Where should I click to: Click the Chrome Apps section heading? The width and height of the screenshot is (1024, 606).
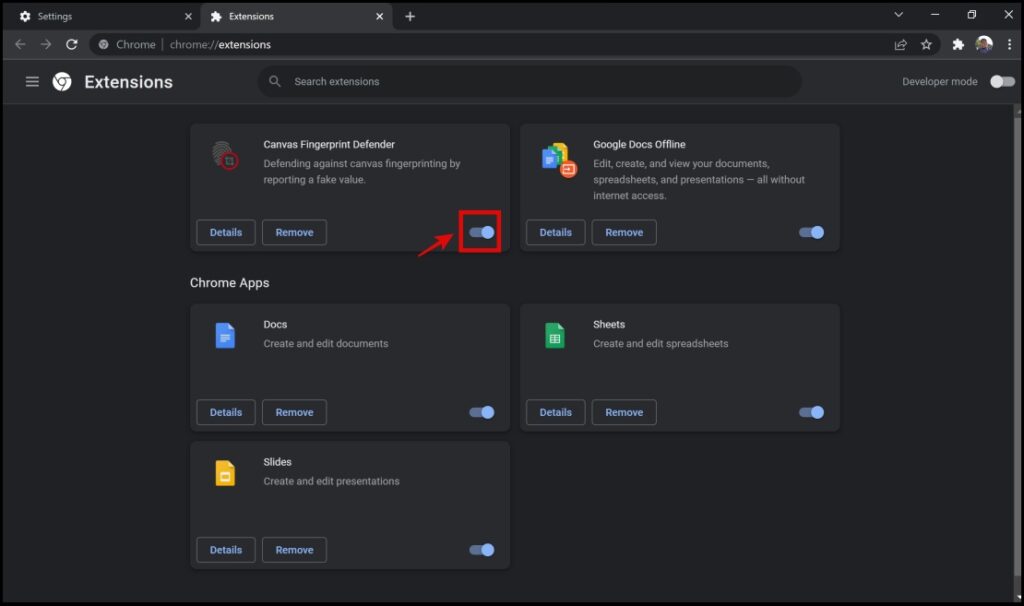(229, 283)
